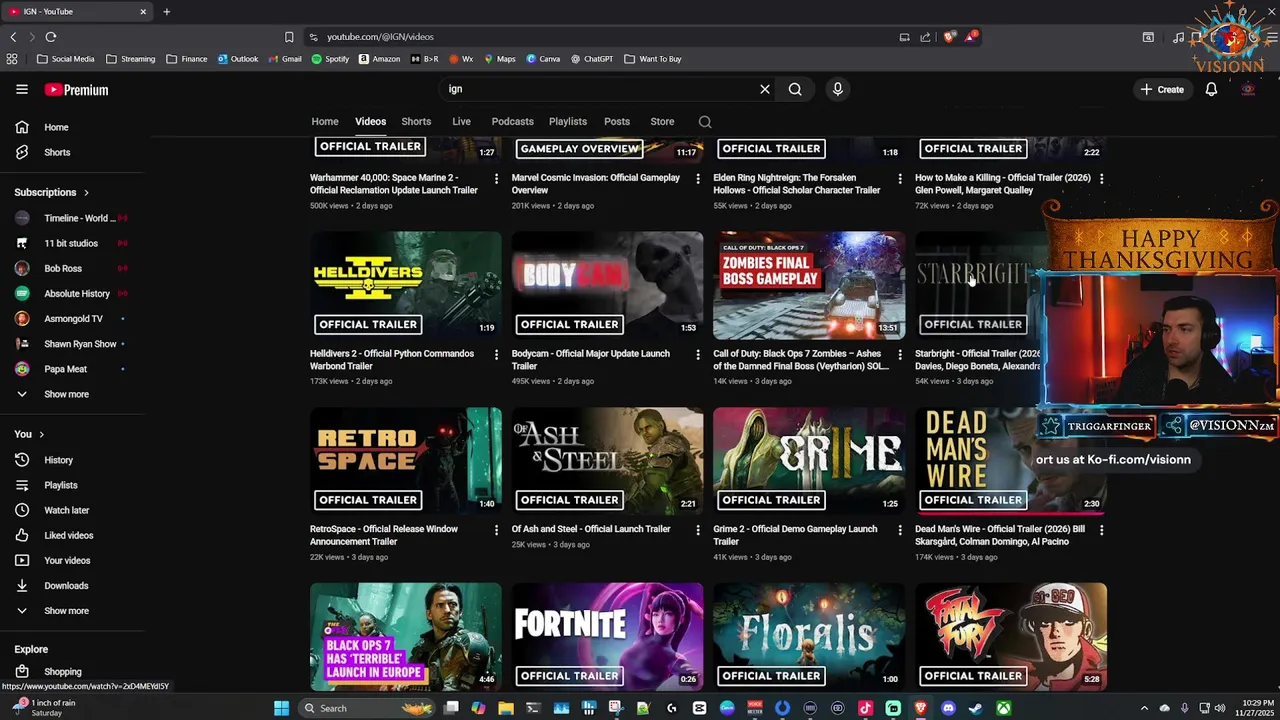The image size is (1280, 720).
Task: Click the search magnifier button
Action: (x=795, y=89)
